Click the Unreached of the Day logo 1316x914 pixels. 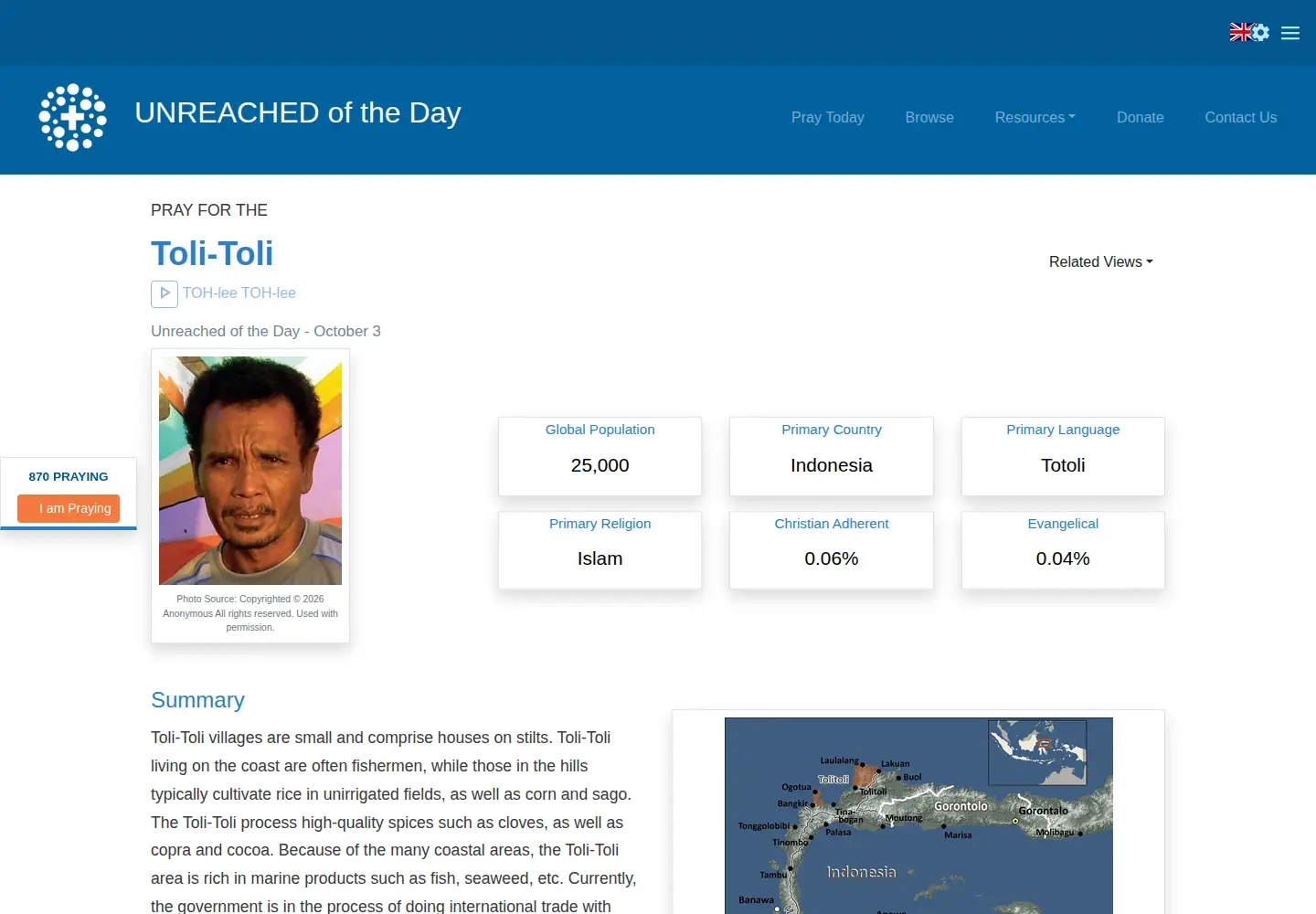[x=73, y=117]
